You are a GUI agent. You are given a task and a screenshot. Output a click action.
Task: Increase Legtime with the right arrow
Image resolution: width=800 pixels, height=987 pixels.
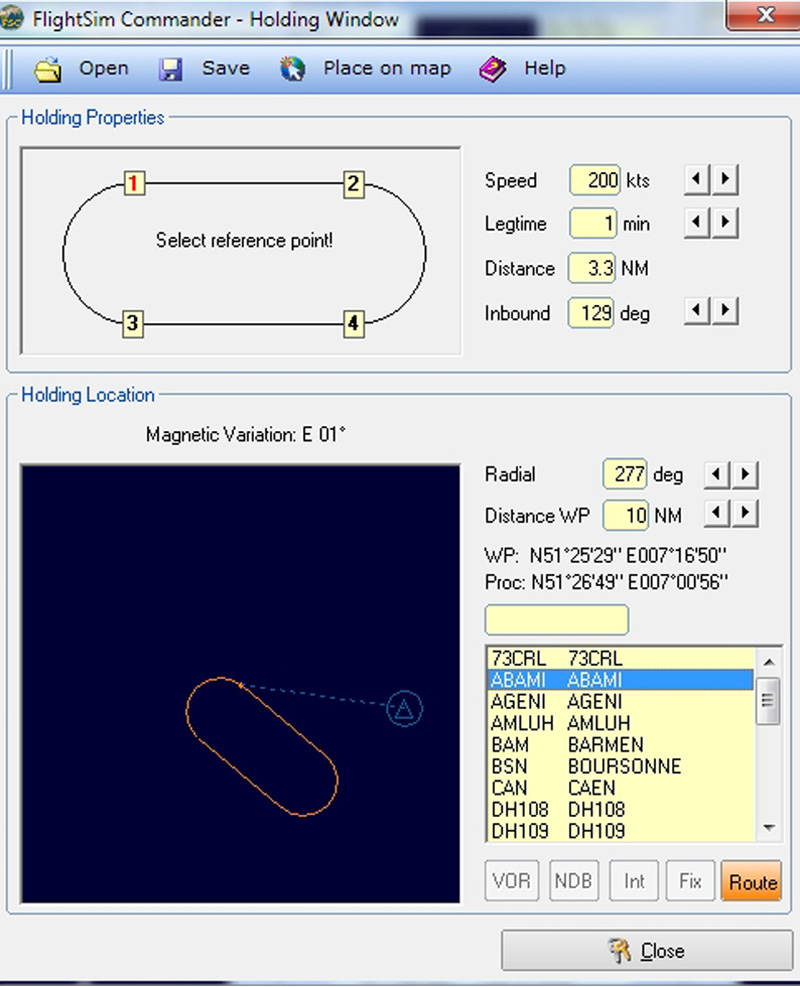(x=725, y=222)
